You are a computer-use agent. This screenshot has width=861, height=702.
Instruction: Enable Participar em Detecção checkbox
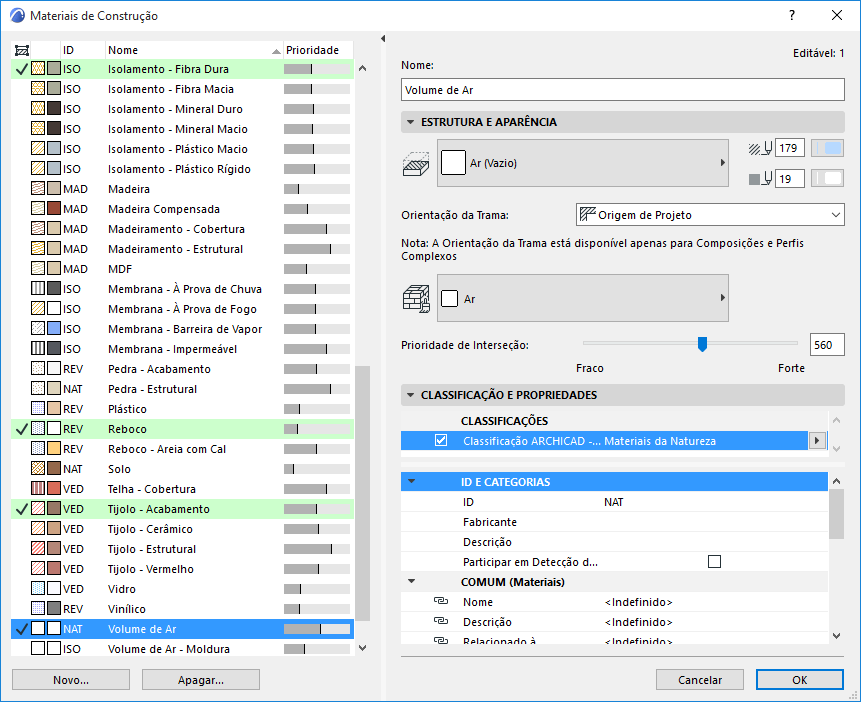click(714, 561)
